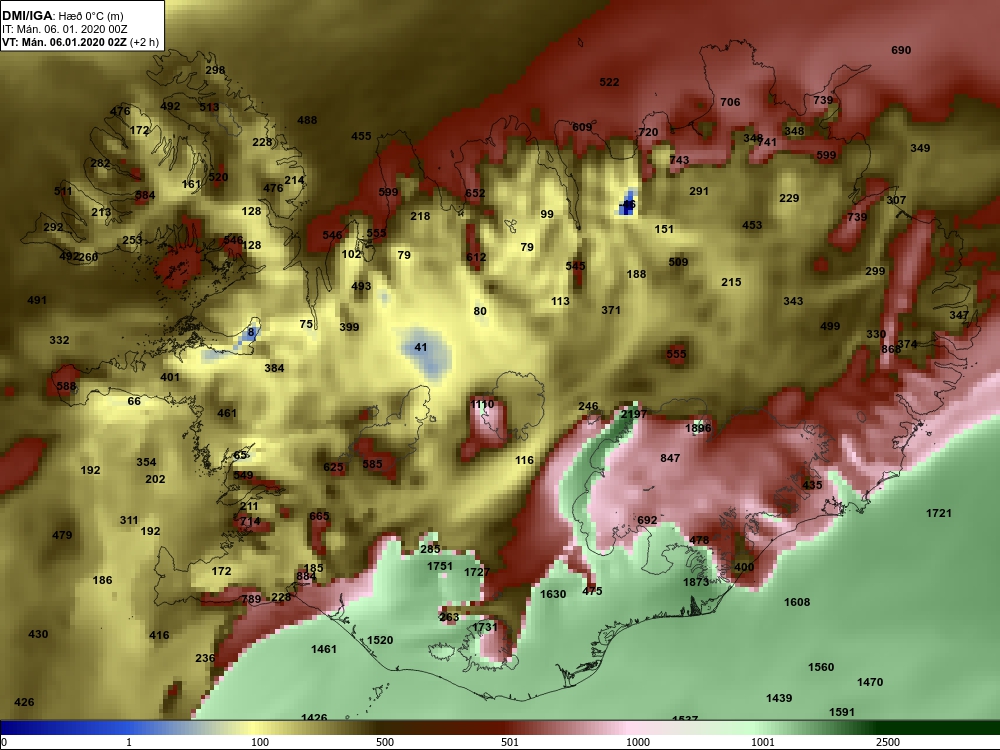Click the map value 522

tap(609, 82)
